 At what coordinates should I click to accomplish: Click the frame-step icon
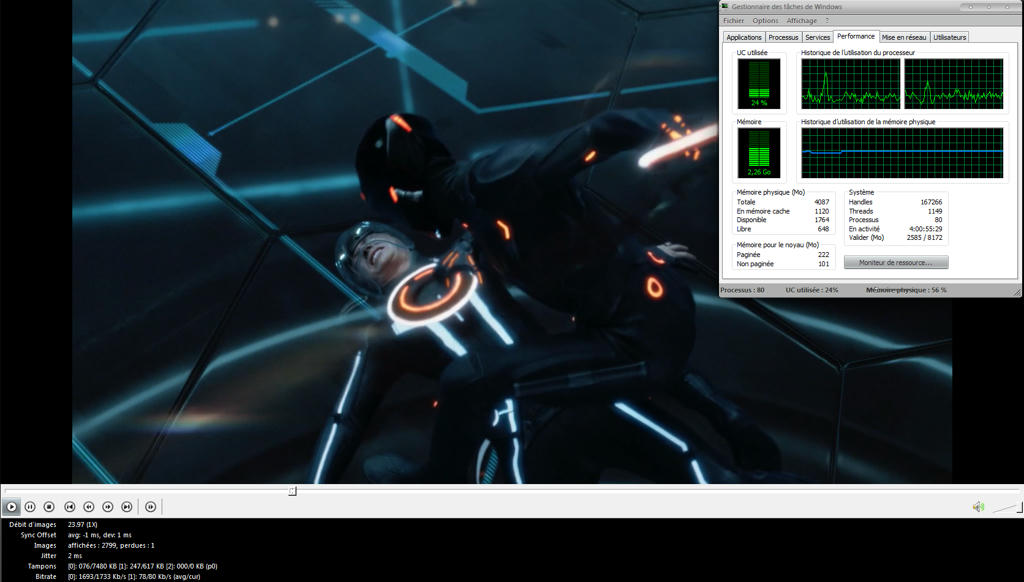[x=151, y=507]
